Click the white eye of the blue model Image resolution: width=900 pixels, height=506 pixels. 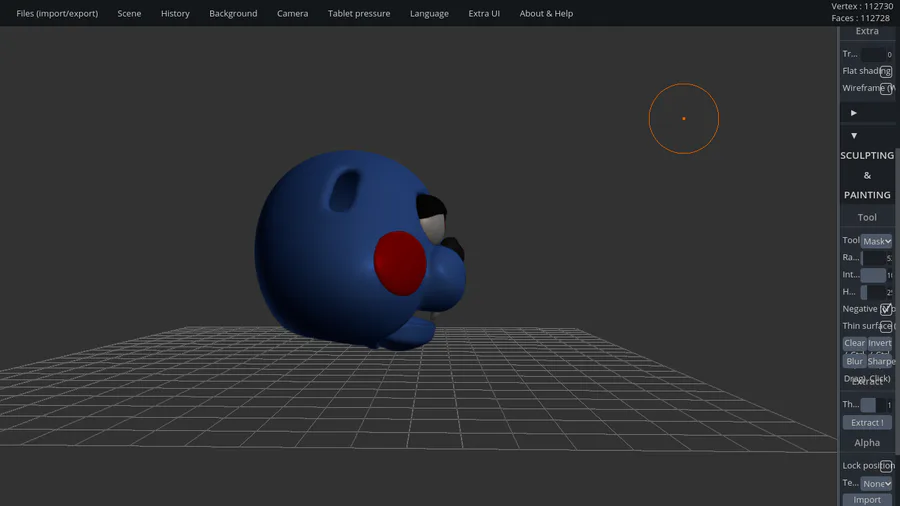click(433, 228)
